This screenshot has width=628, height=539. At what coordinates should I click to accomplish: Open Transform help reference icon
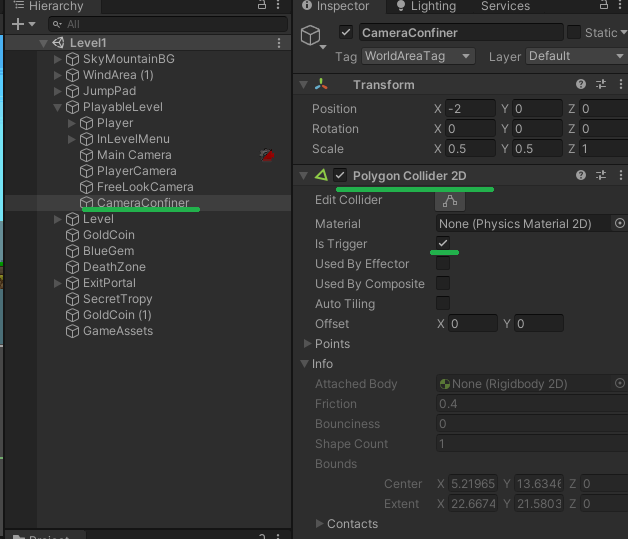pyautogui.click(x=581, y=84)
